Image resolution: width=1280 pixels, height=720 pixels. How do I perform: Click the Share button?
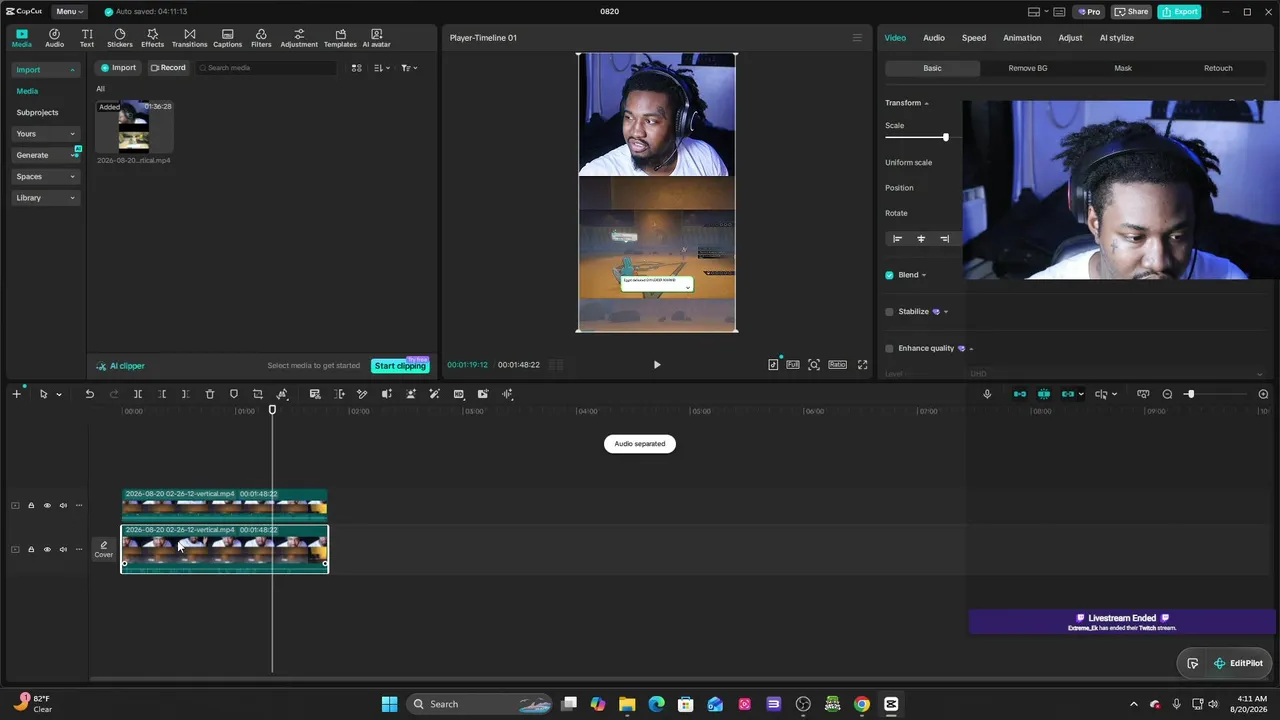pyautogui.click(x=1131, y=12)
